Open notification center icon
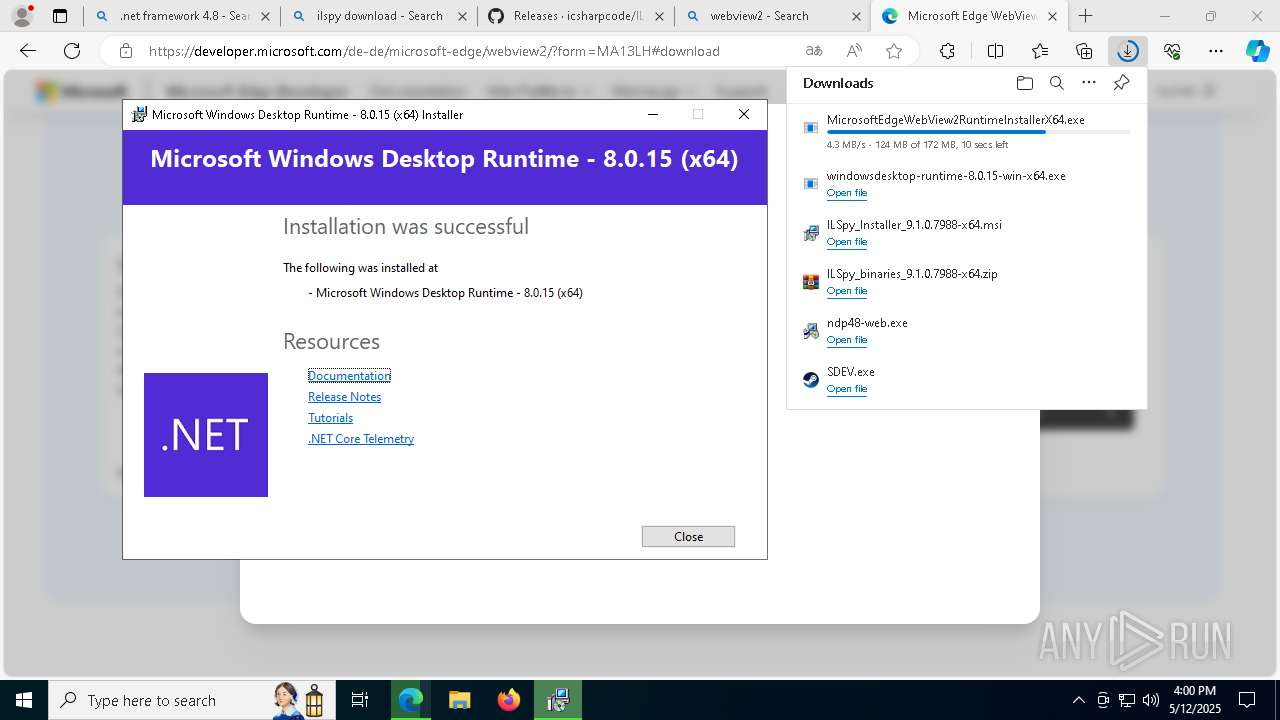This screenshot has width=1280, height=720. 1247,700
